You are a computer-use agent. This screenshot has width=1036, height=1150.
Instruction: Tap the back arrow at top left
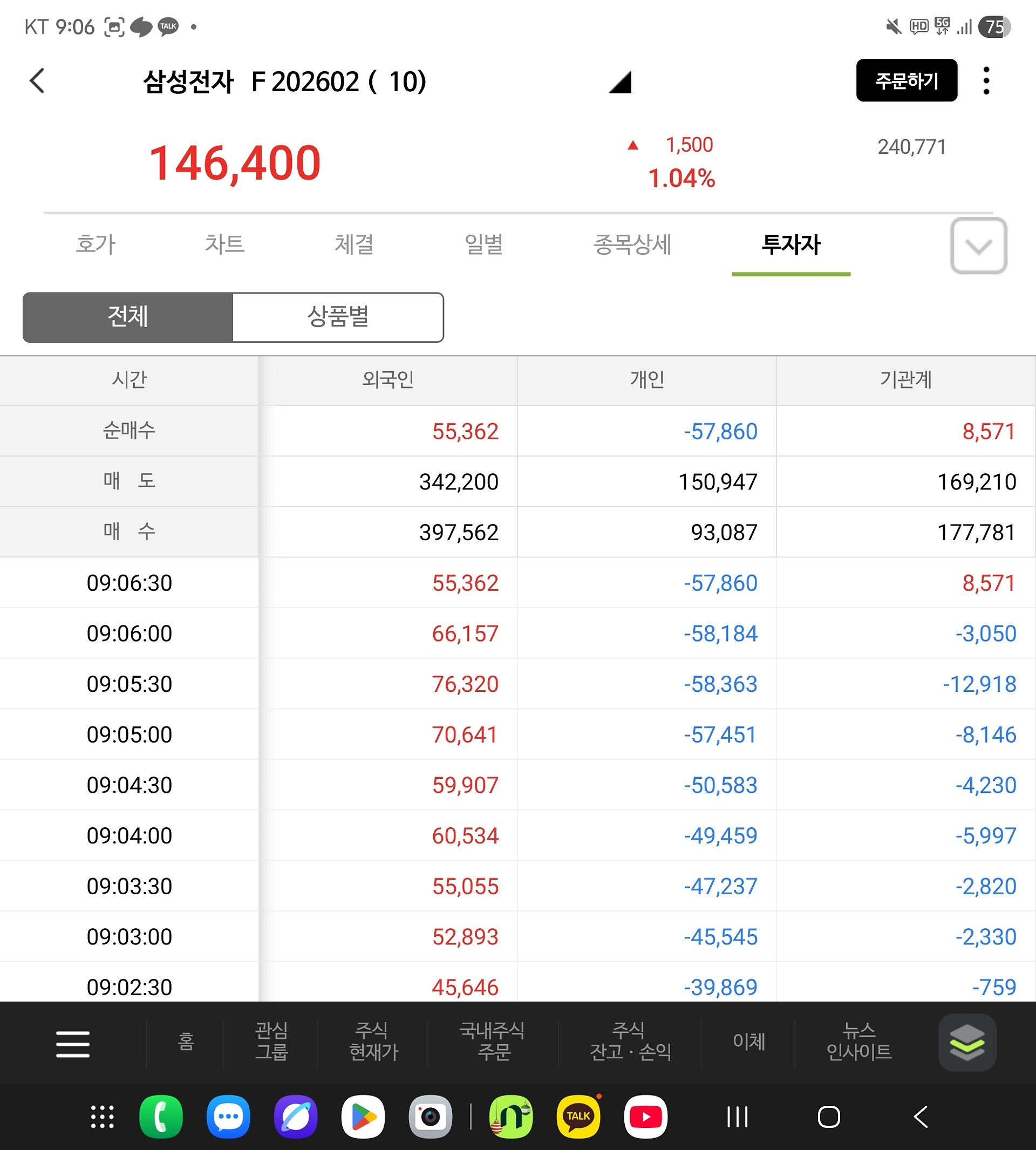[38, 81]
